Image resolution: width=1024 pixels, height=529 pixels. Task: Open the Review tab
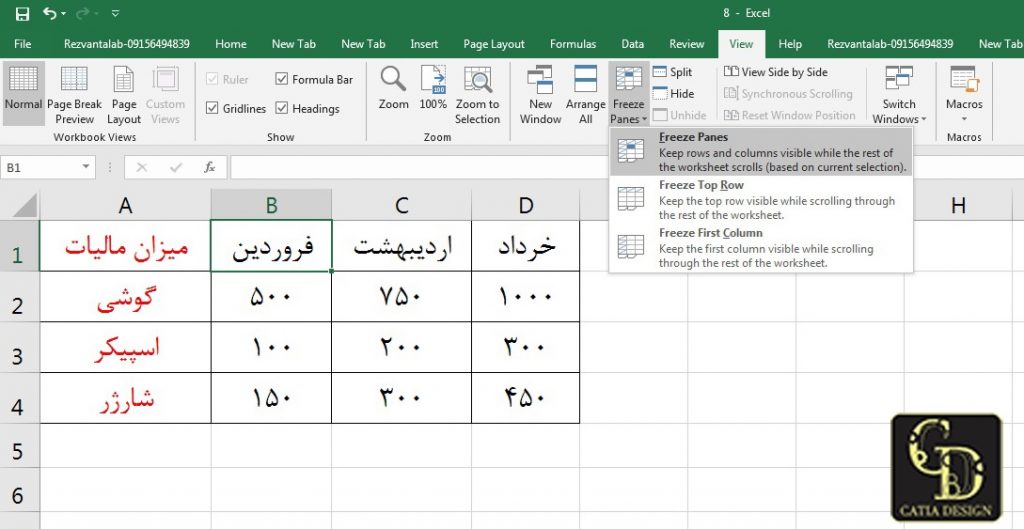(x=686, y=44)
